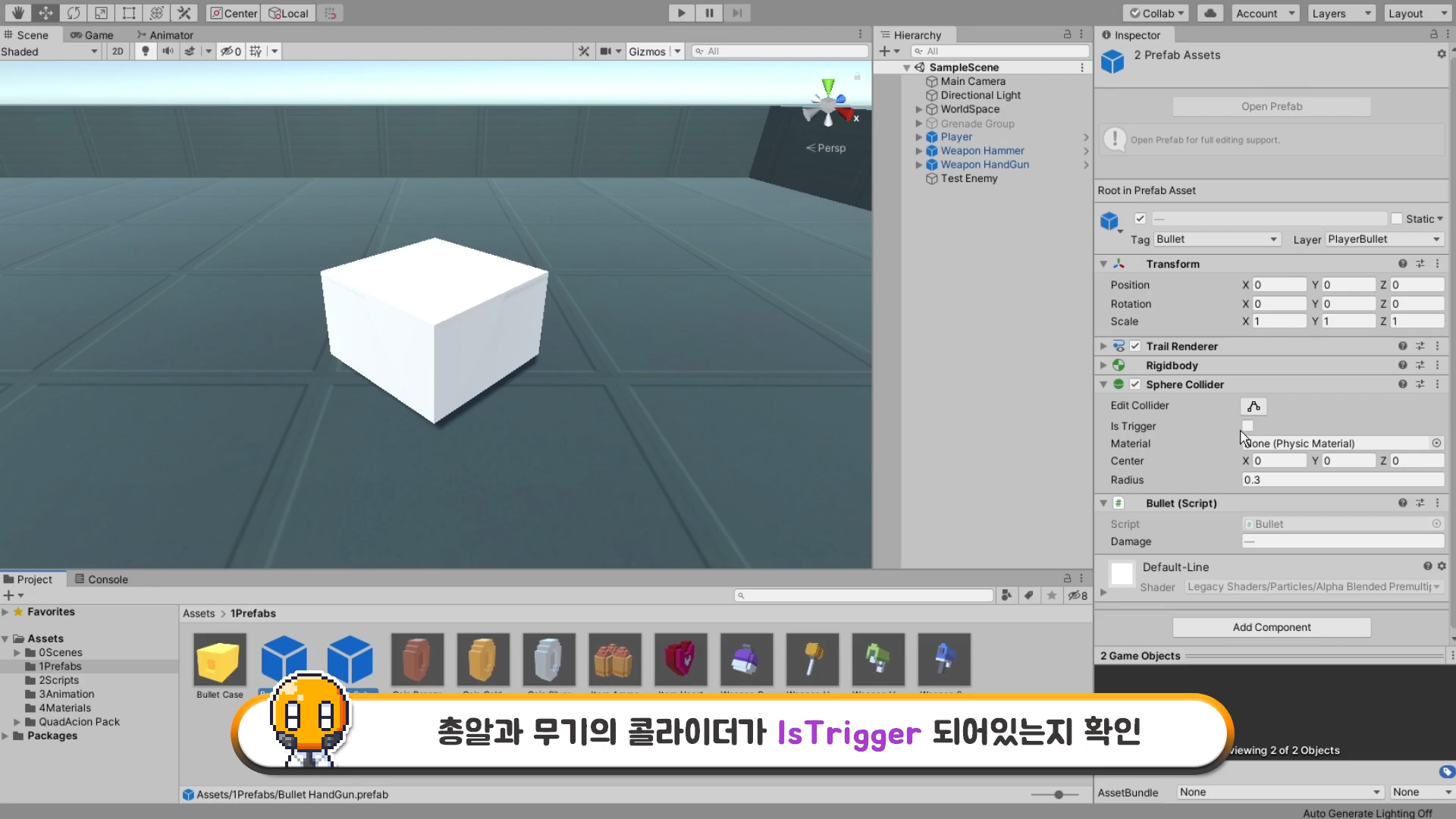The width and height of the screenshot is (1456, 819).
Task: Click the Open Prefab button
Action: coord(1271,106)
